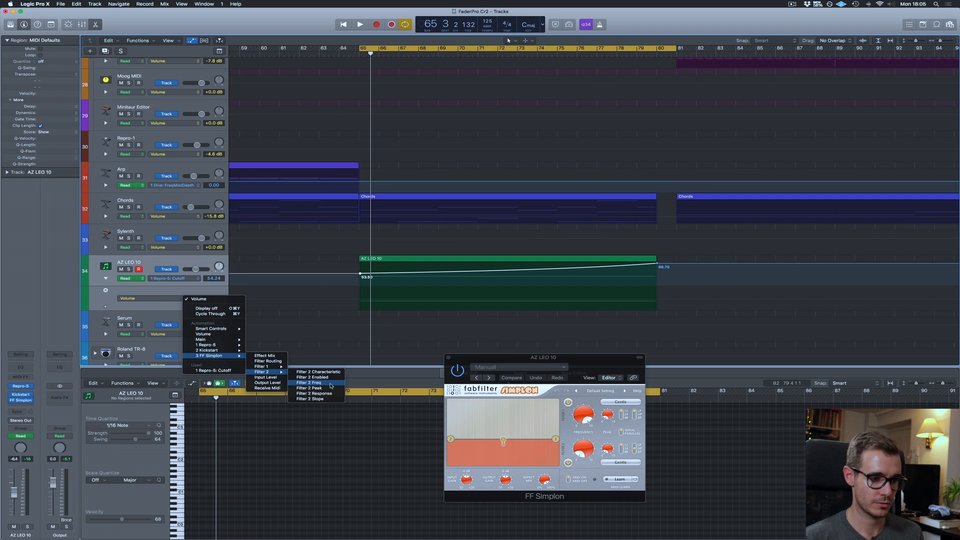Screen dimensions: 960x540
Task: Choose Filter 2 Freq in submenu
Action: pos(317,383)
